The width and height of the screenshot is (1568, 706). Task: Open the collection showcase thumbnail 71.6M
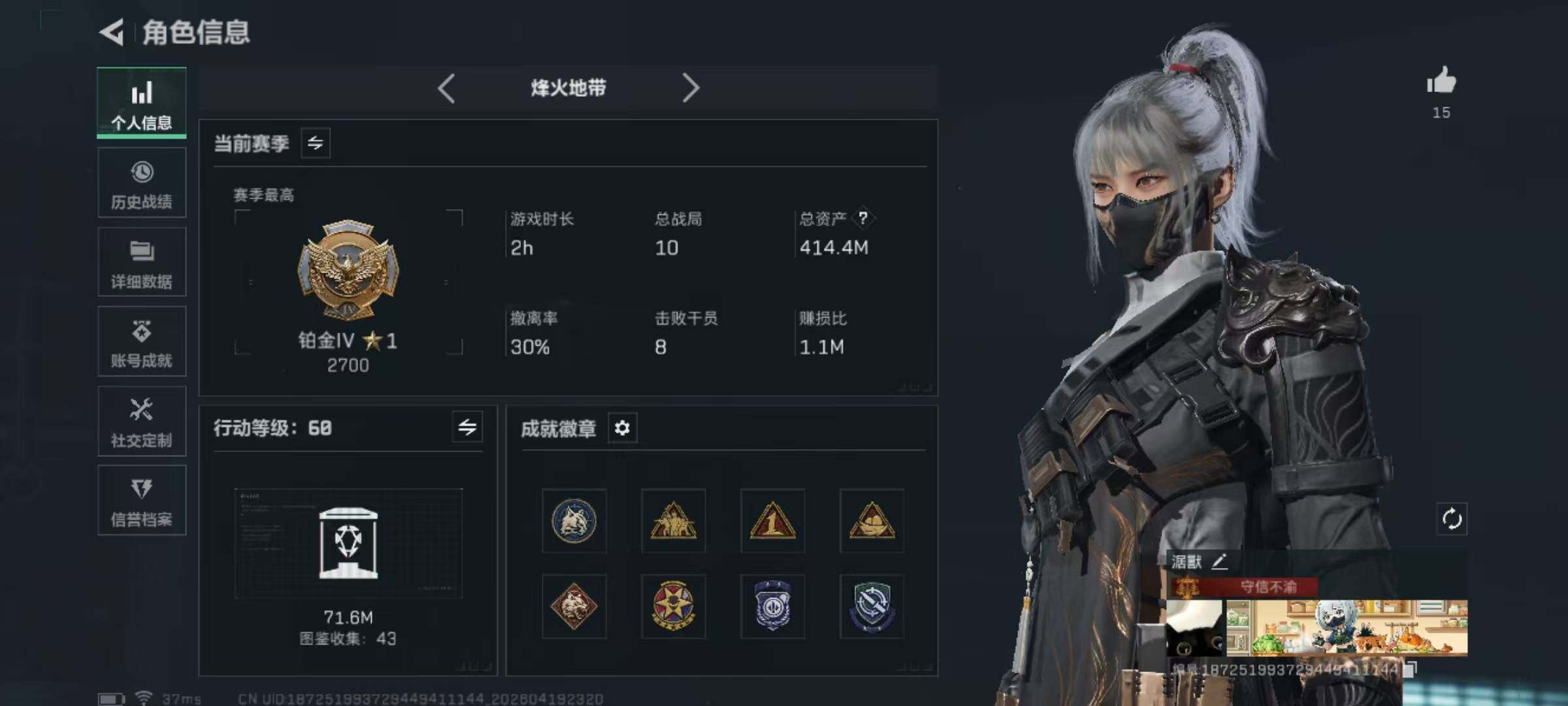click(348, 543)
